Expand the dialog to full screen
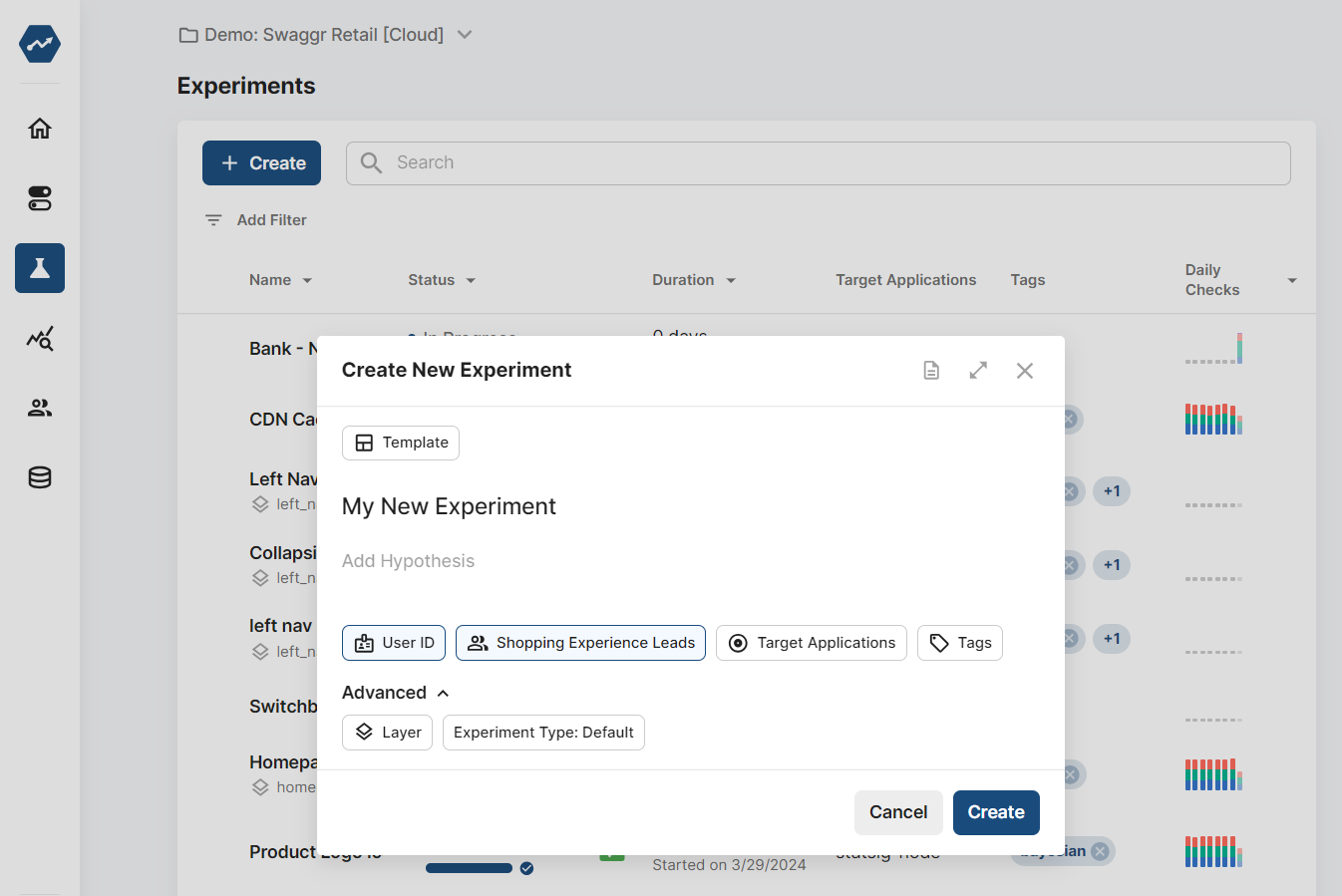Screen dimensions: 1342x896 coord(978,370)
